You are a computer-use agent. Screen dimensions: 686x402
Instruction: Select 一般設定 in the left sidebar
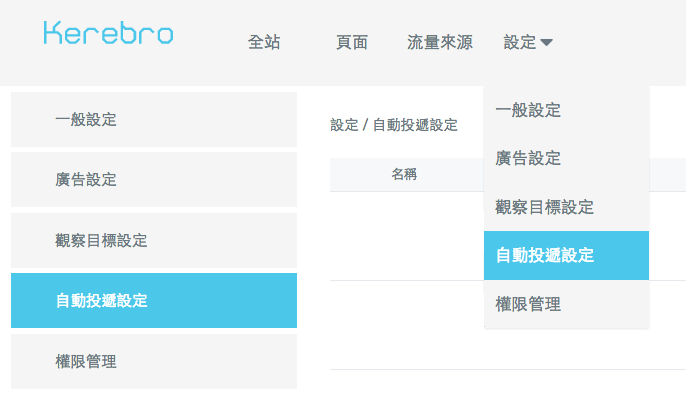pyautogui.click(x=154, y=120)
